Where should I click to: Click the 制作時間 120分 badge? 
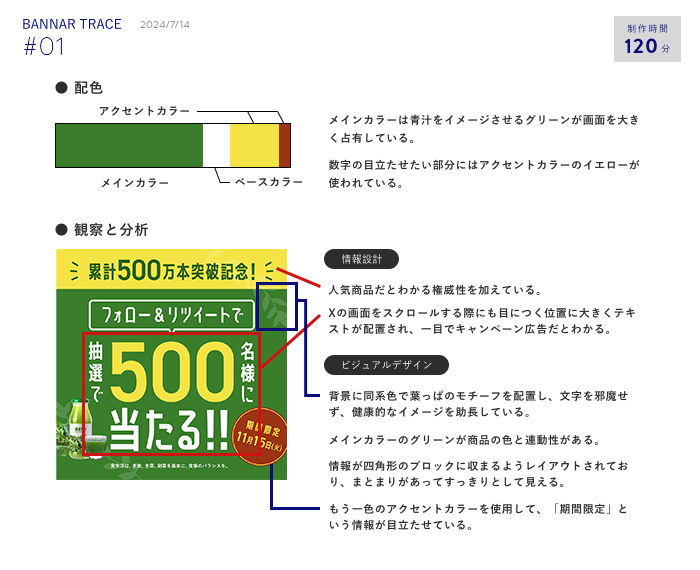coord(647,40)
